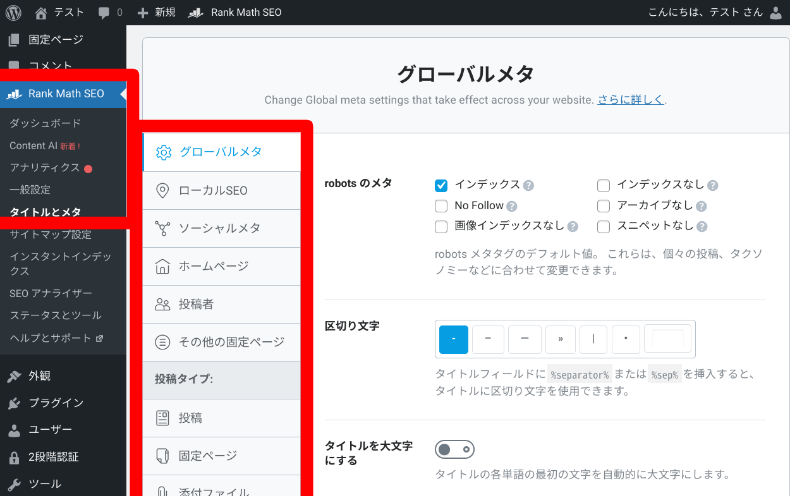Screen dimensions: 790x496
Task: Toggle the タイトルを大文字にする switch
Action: tap(455, 449)
